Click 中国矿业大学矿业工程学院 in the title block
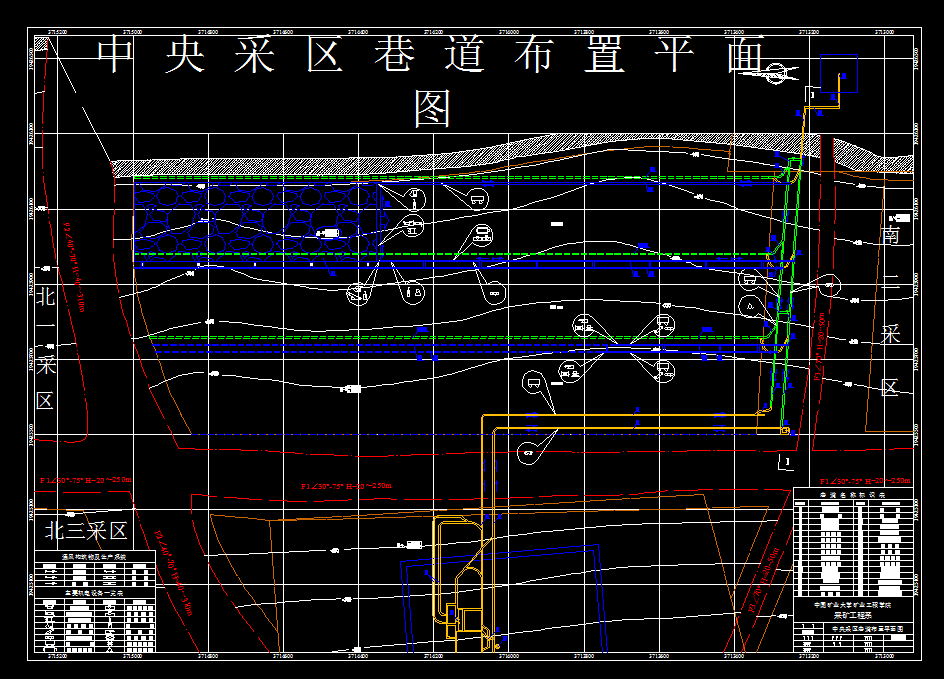Viewport: 944px width, 679px height. tap(852, 605)
